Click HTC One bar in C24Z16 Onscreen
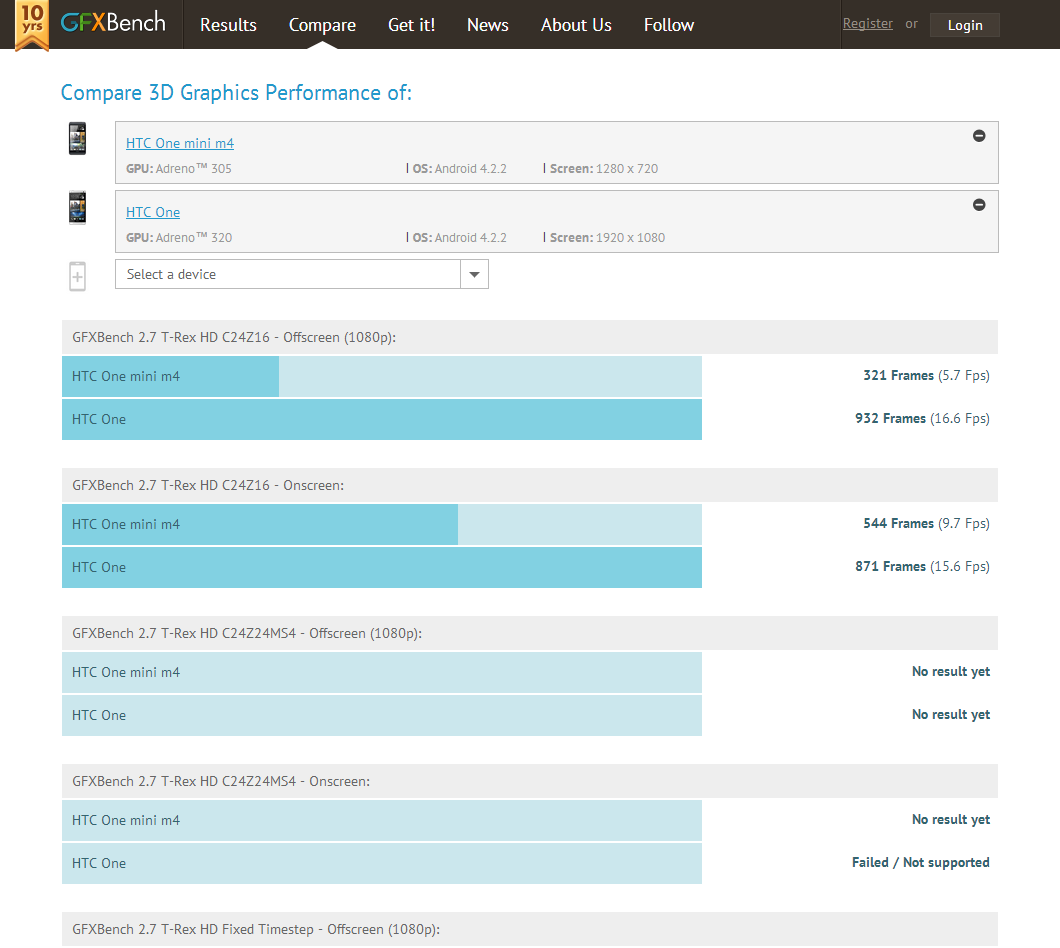The width and height of the screenshot is (1060, 948). (x=382, y=567)
